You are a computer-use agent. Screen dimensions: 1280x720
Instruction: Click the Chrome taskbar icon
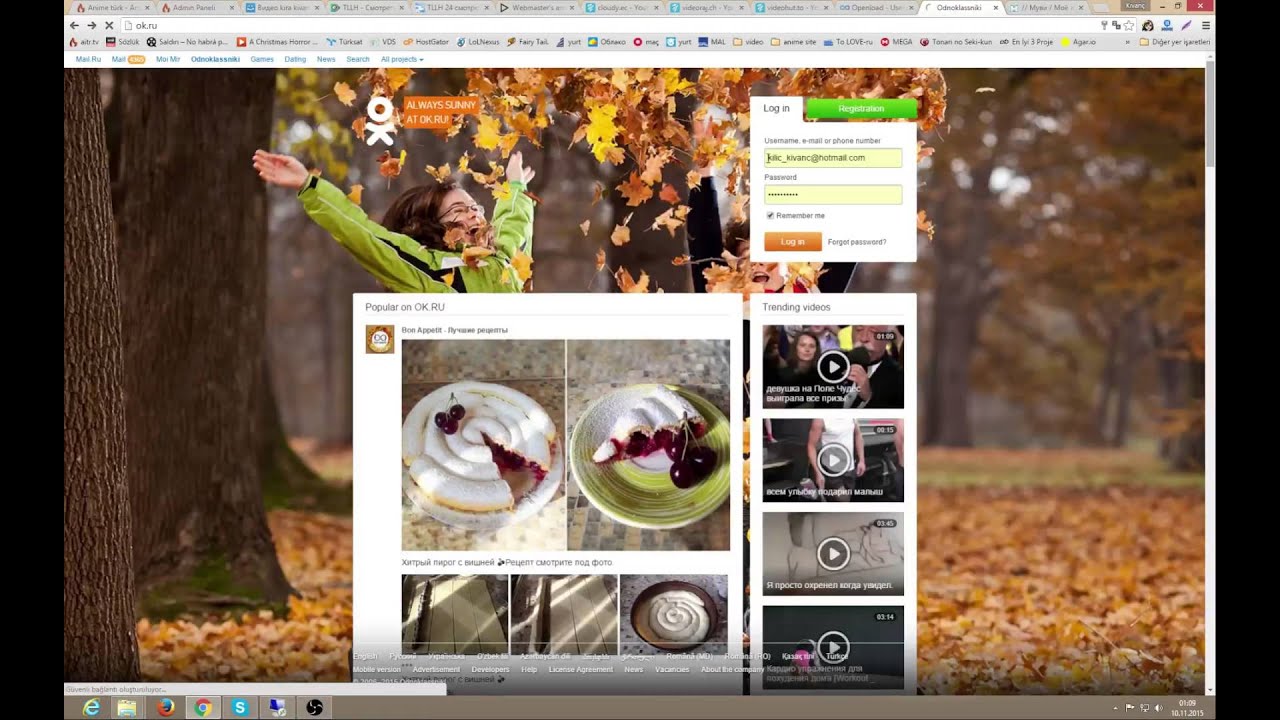[x=202, y=707]
